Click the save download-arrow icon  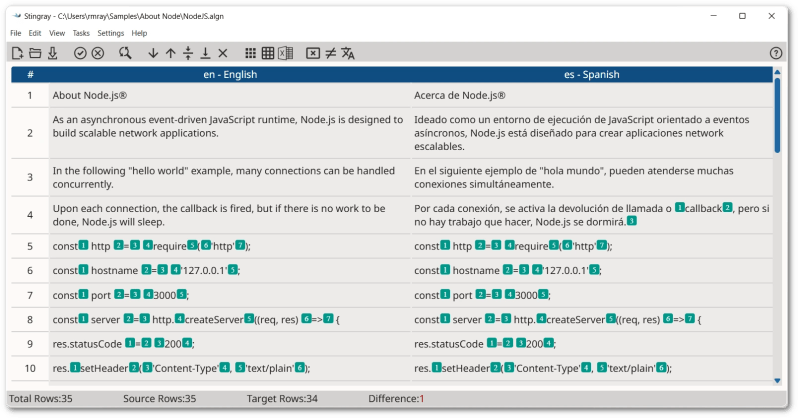point(52,53)
